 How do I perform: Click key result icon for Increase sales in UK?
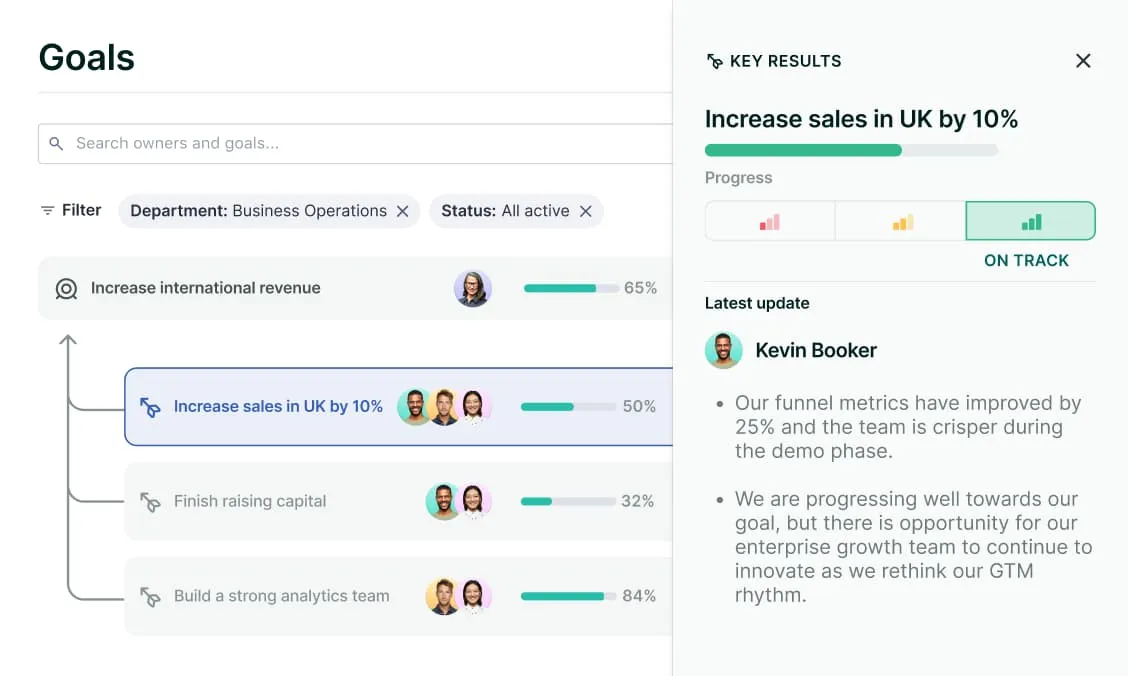click(150, 407)
